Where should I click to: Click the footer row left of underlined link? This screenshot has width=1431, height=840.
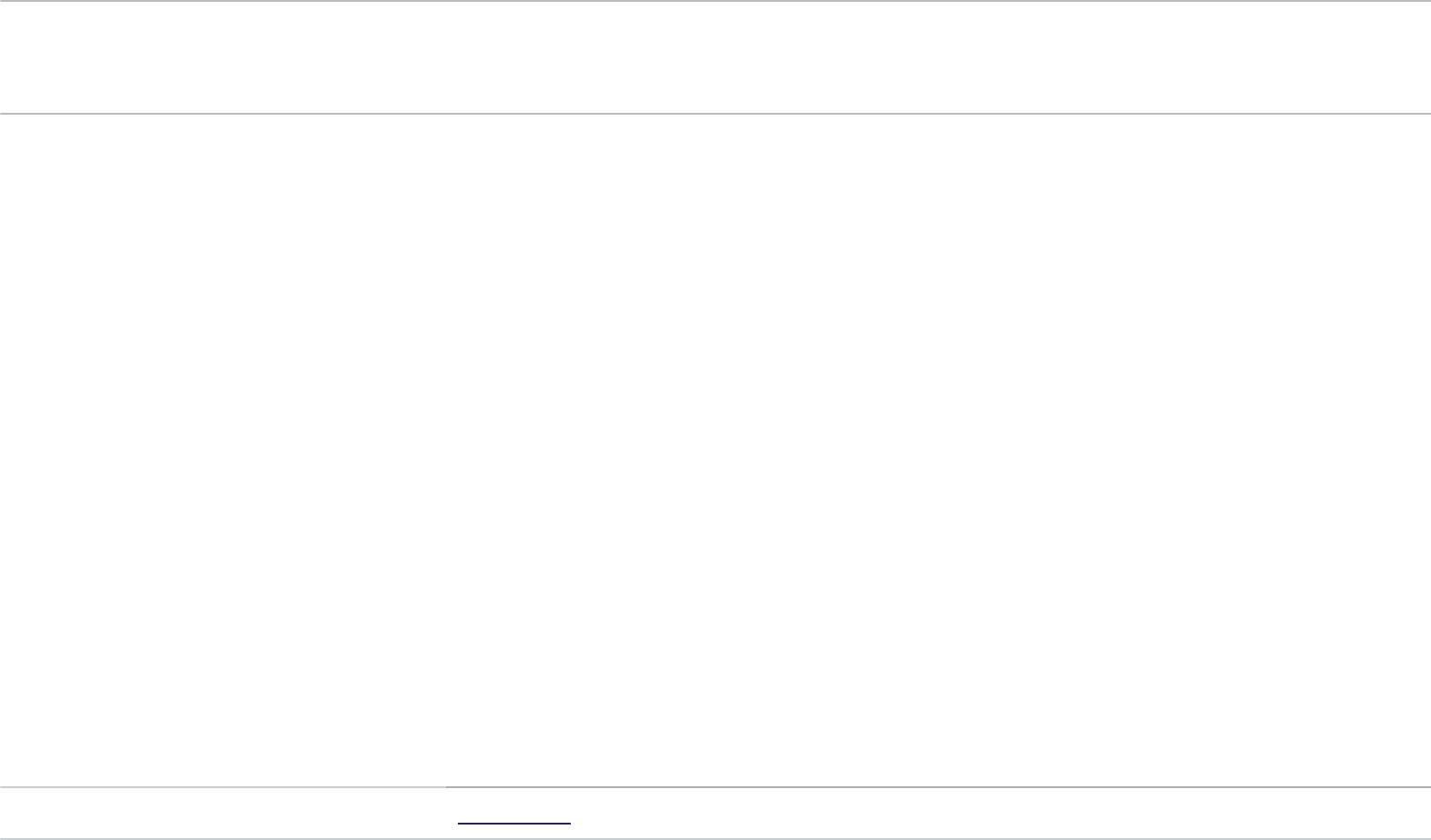click(x=228, y=813)
